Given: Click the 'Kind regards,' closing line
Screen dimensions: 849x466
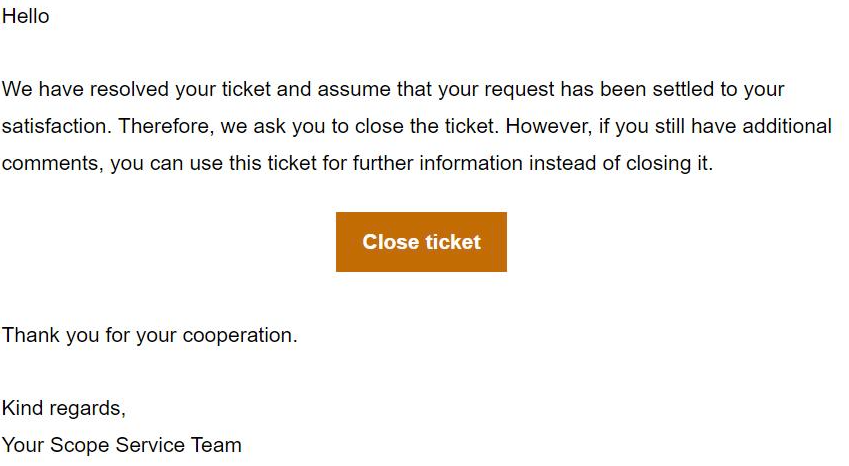Looking at the screenshot, I should pos(64,408).
